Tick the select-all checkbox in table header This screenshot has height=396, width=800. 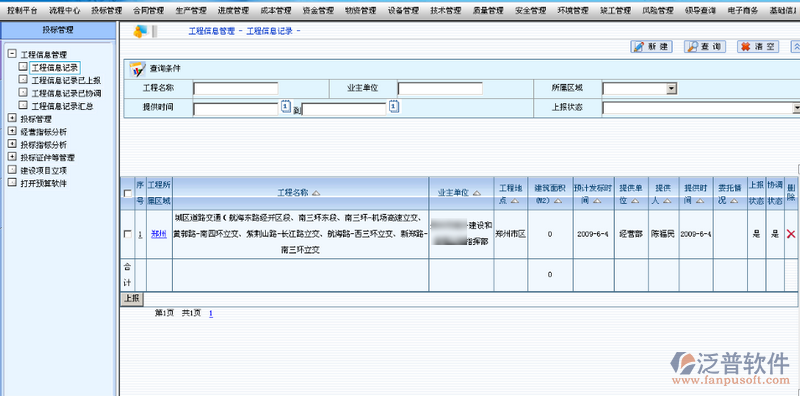tap(128, 193)
